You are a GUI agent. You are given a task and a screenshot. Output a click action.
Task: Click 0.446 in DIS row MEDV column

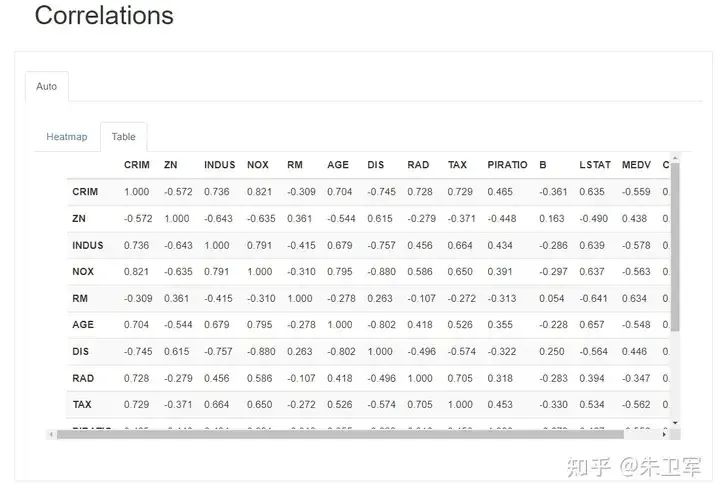point(634,351)
